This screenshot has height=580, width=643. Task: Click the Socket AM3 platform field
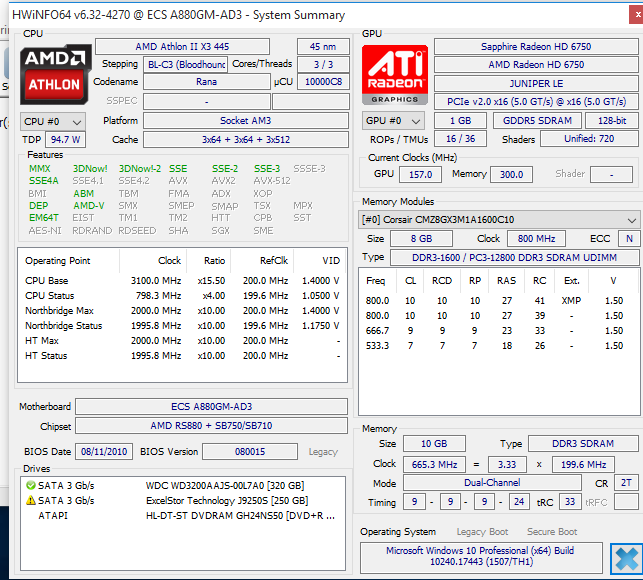pos(246,121)
